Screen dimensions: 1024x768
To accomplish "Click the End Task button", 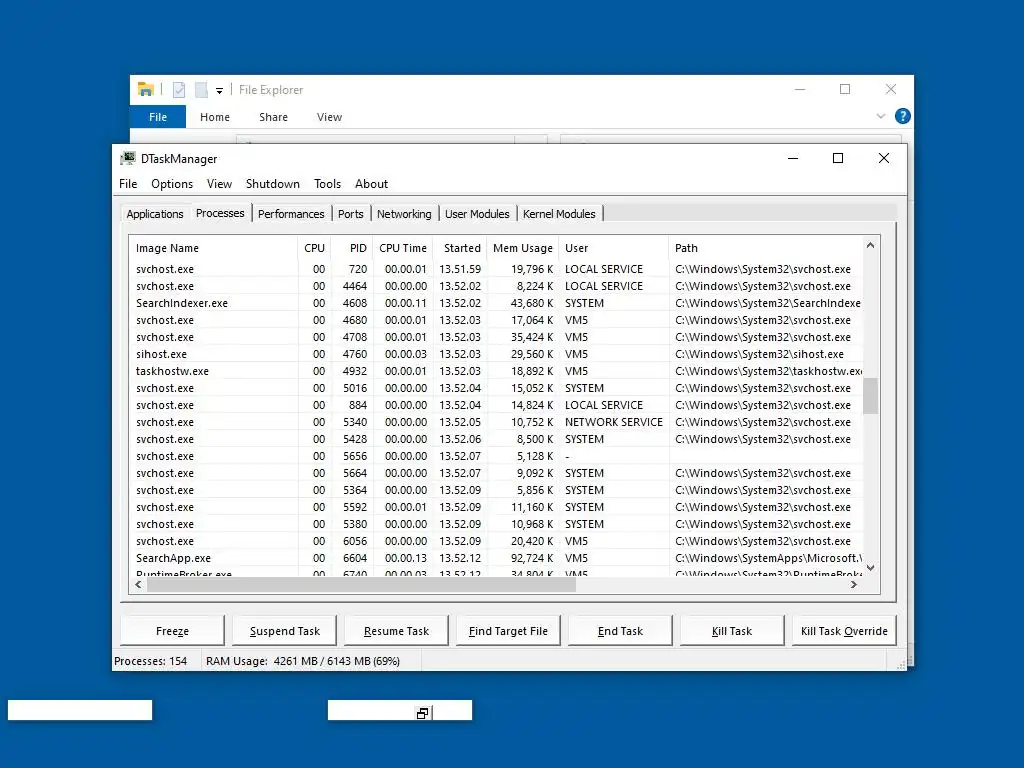I will (620, 631).
